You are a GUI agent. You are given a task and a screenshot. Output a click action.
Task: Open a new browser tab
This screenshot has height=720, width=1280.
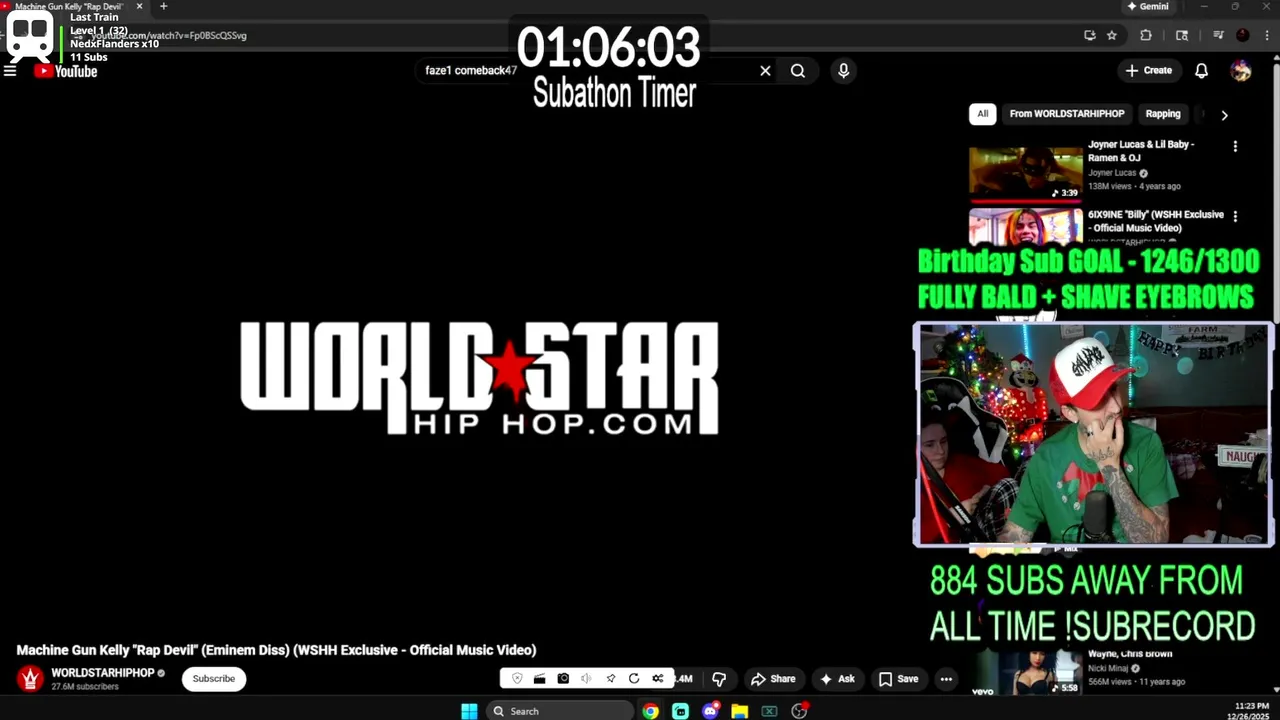click(164, 6)
